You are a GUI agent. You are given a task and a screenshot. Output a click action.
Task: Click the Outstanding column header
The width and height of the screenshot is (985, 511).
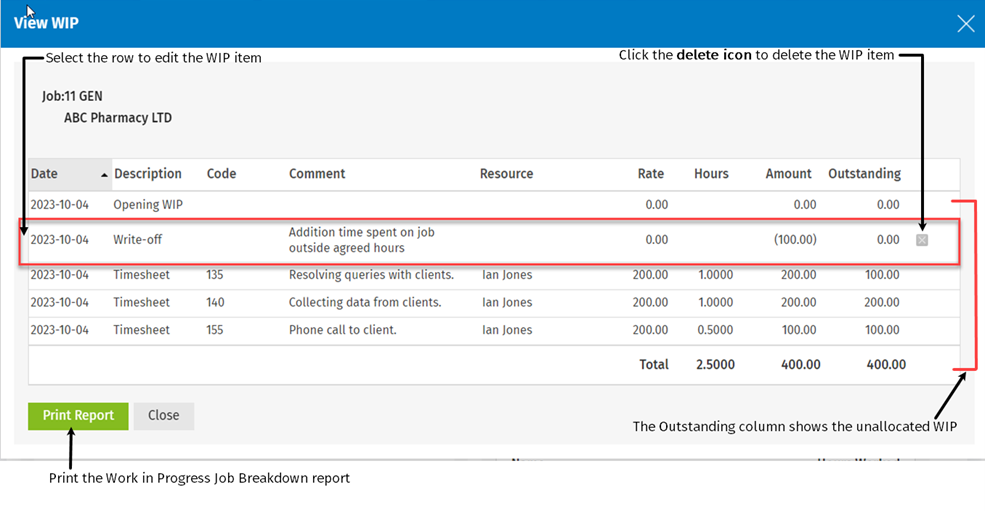pos(864,174)
